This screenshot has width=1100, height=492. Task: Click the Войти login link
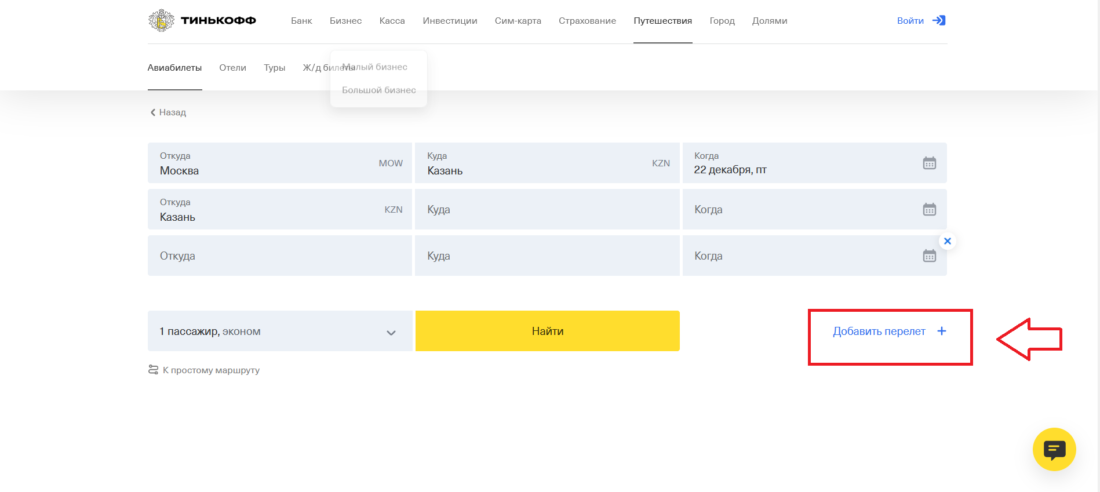click(910, 20)
